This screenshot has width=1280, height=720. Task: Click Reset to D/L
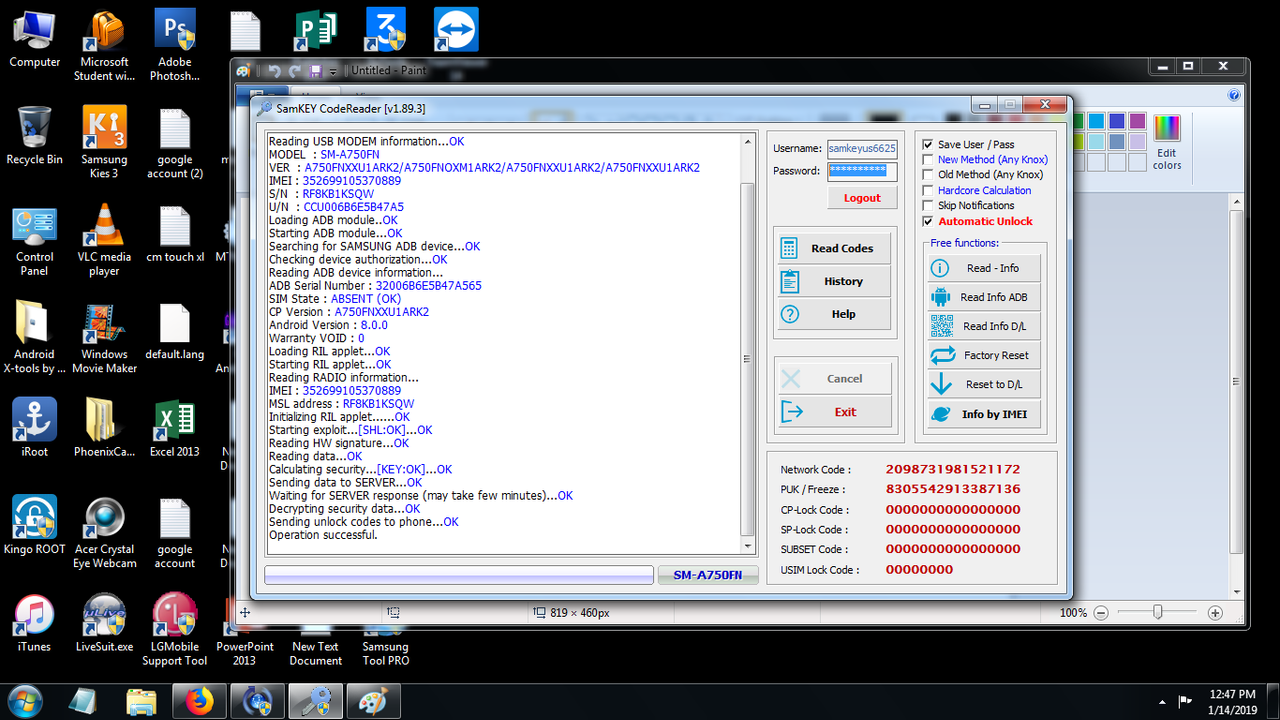coord(984,384)
